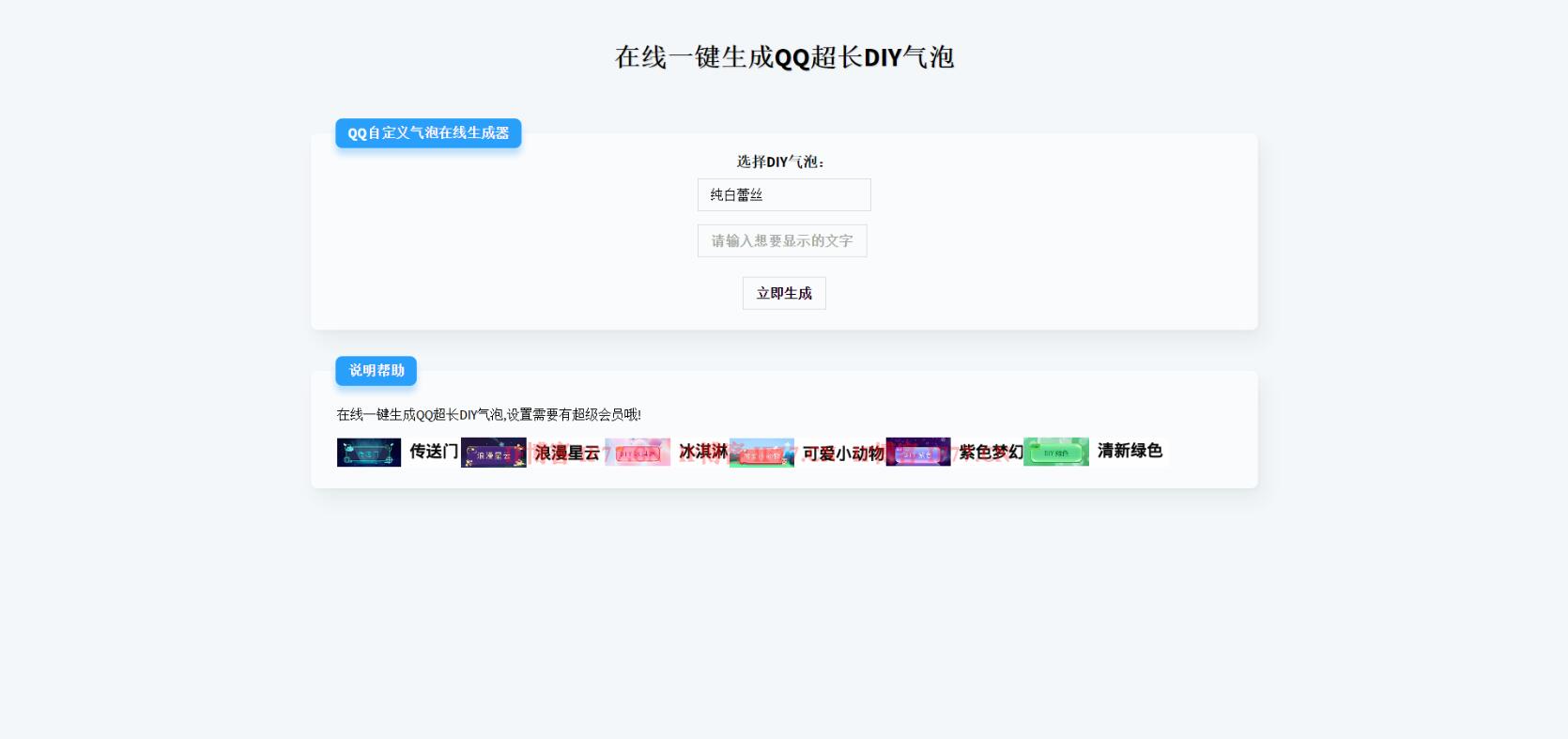
Task: Click the 可爱小动物 bubble preview thumbnail
Action: (x=761, y=453)
